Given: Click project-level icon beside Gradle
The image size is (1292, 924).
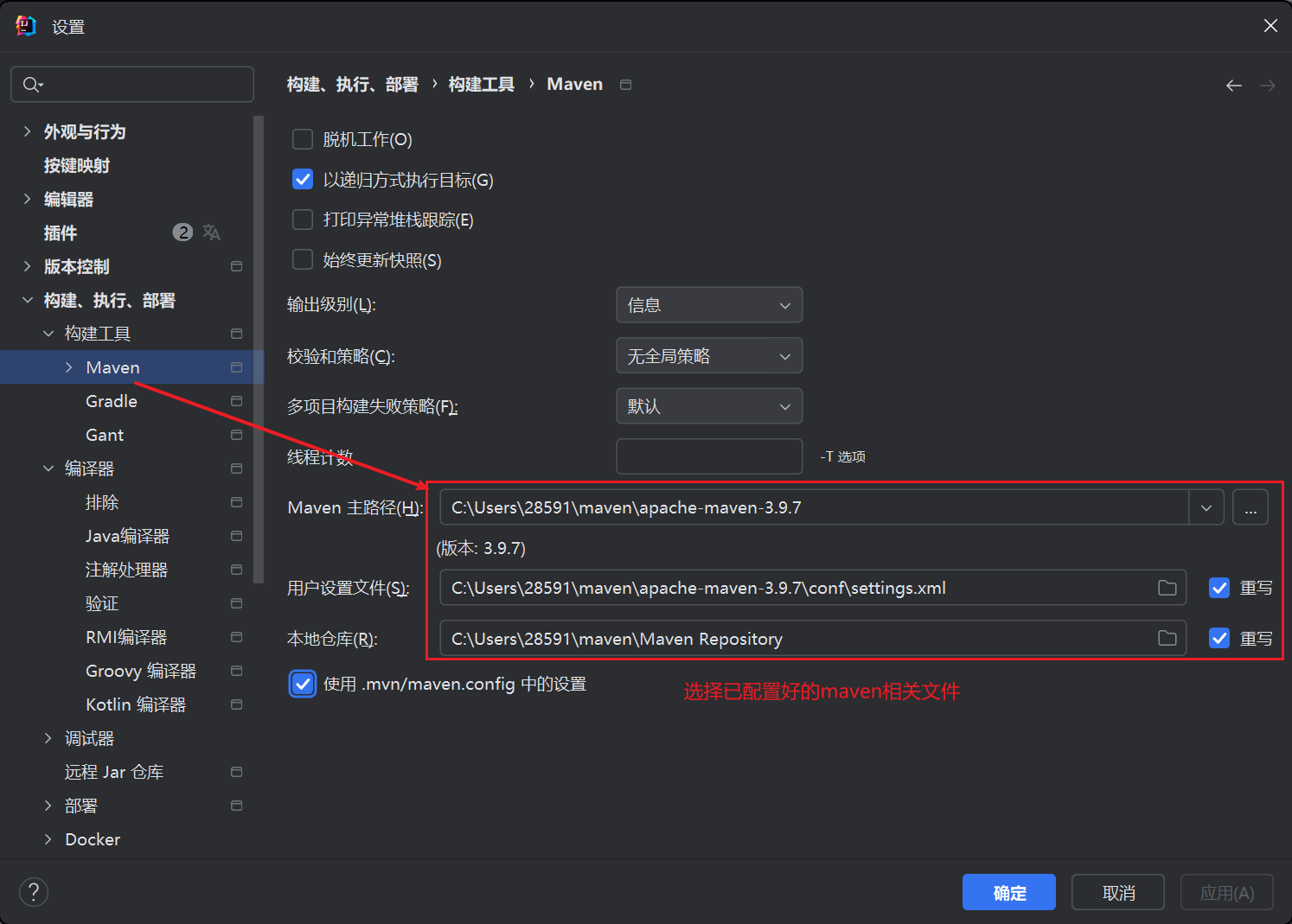Looking at the screenshot, I should 236,401.
